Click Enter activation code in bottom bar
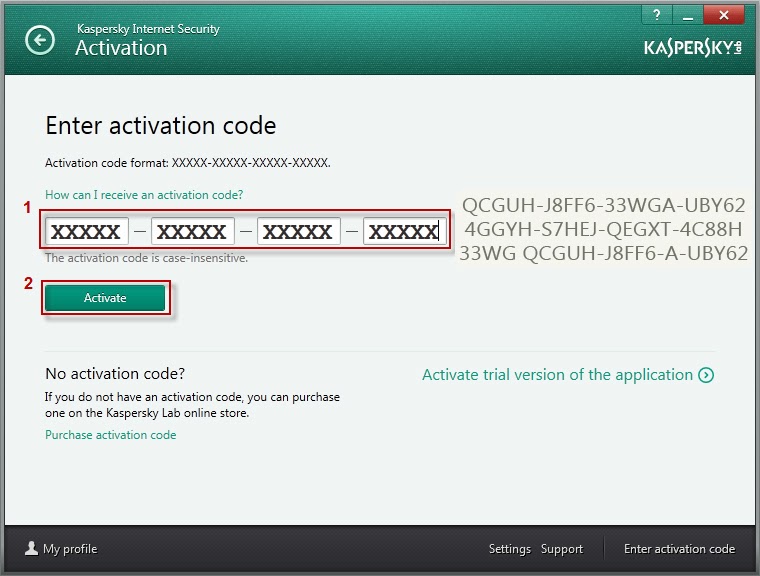760x576 pixels. click(680, 549)
